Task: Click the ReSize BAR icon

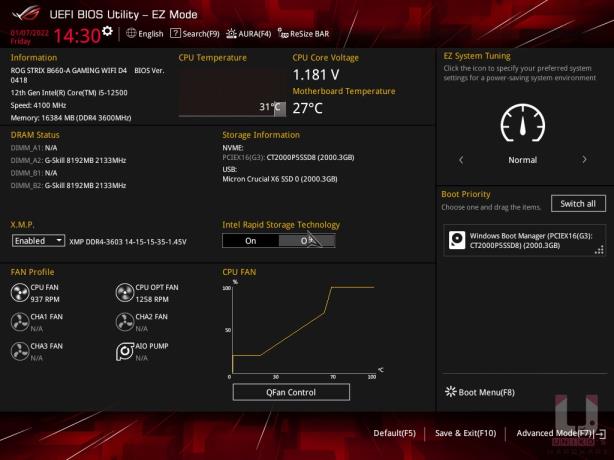Action: (x=283, y=34)
